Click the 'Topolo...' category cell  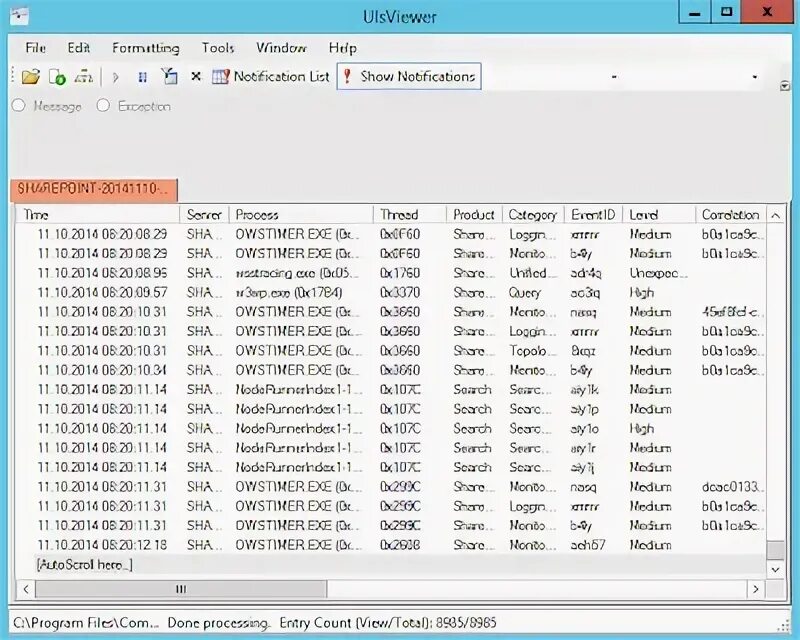[531, 351]
